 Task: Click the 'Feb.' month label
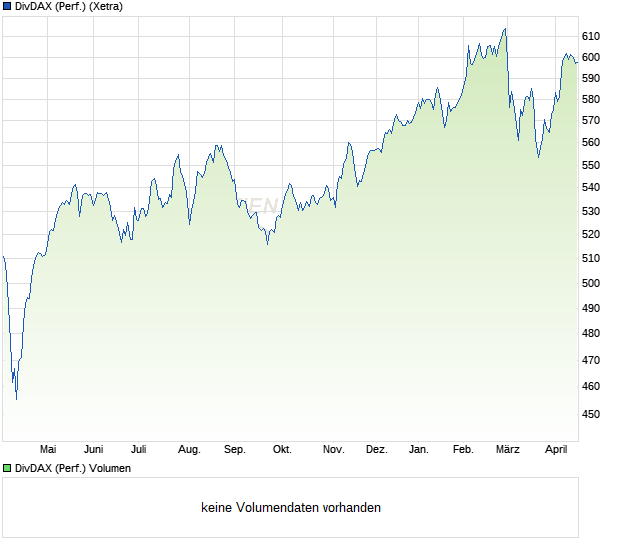coord(463,449)
